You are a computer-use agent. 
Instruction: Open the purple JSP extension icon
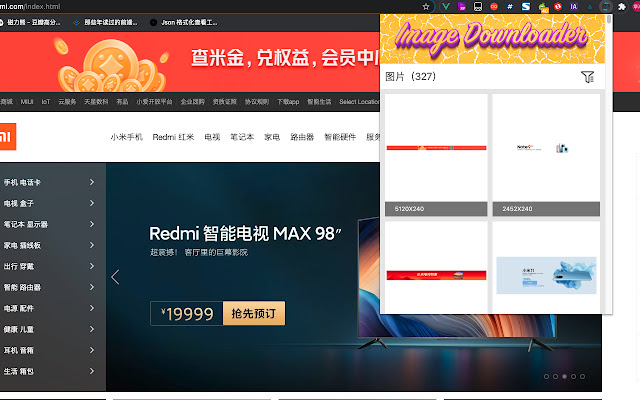[462, 7]
